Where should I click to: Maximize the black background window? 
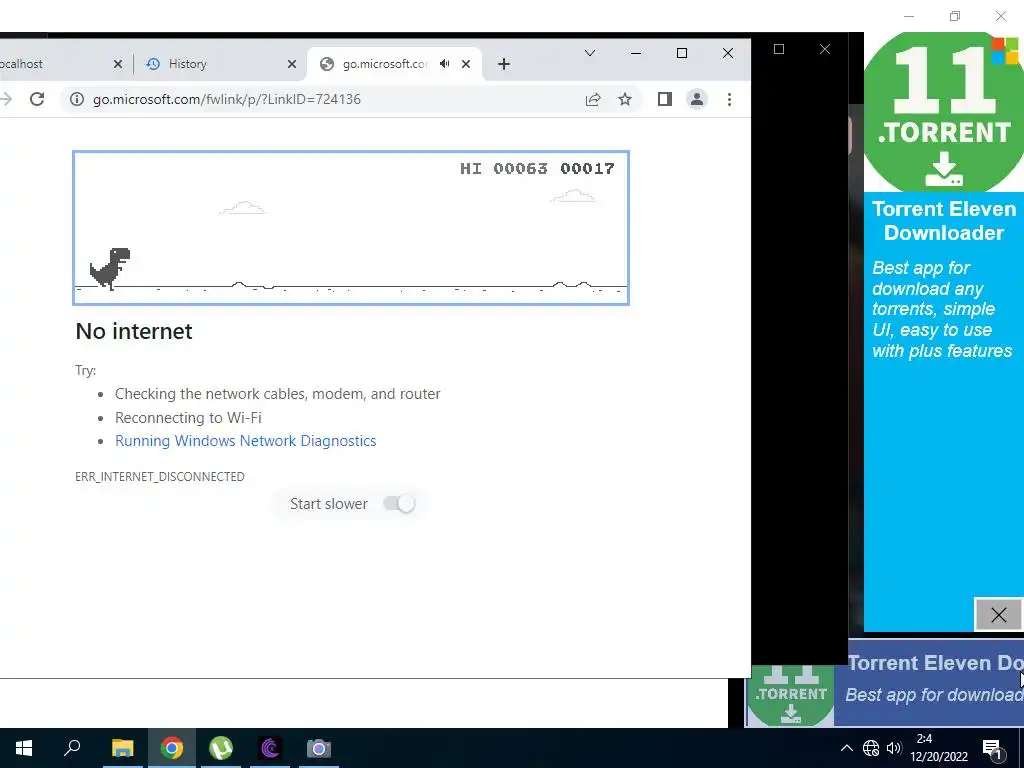tap(778, 49)
